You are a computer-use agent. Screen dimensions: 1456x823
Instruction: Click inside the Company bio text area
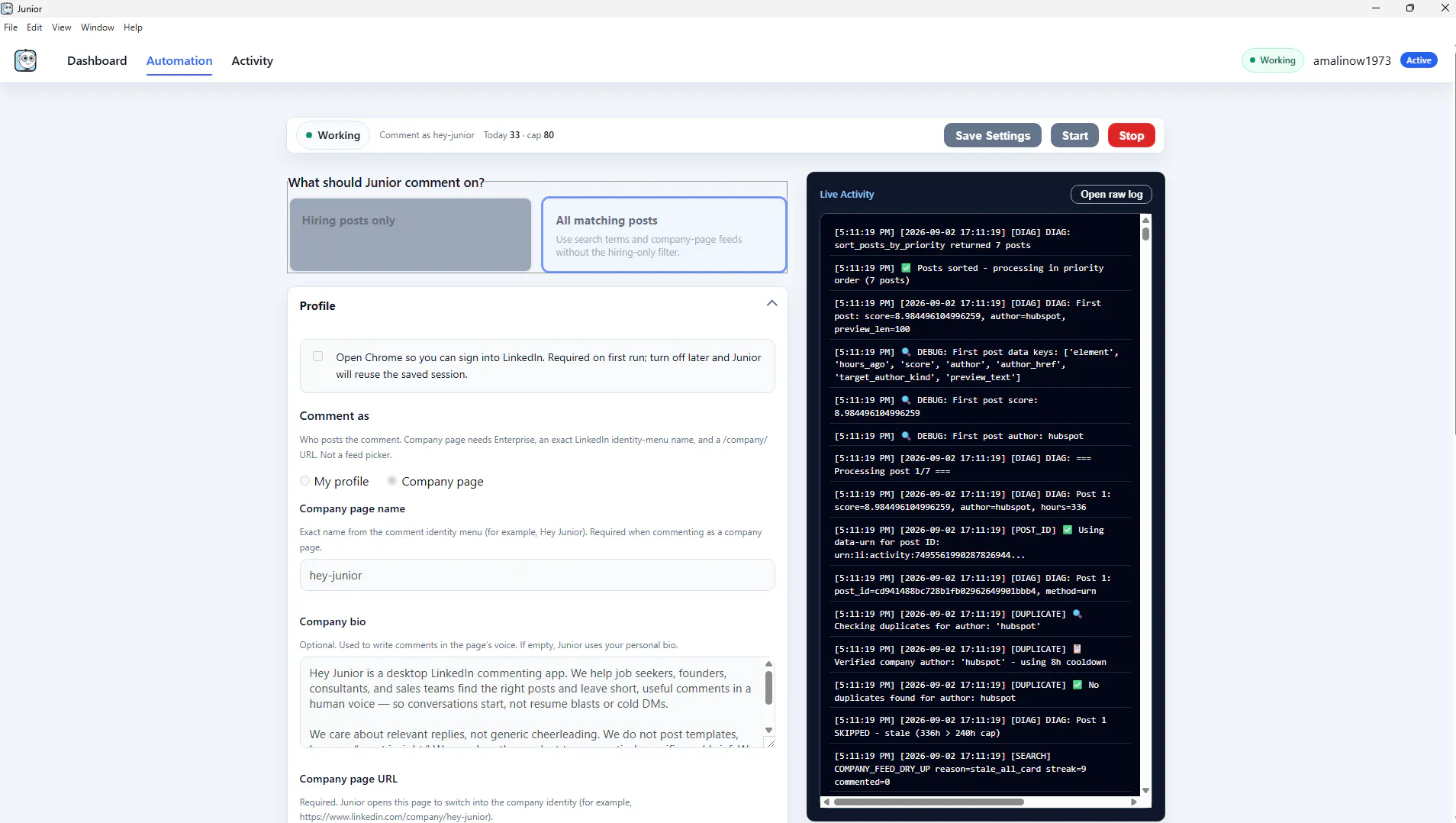[x=530, y=702]
